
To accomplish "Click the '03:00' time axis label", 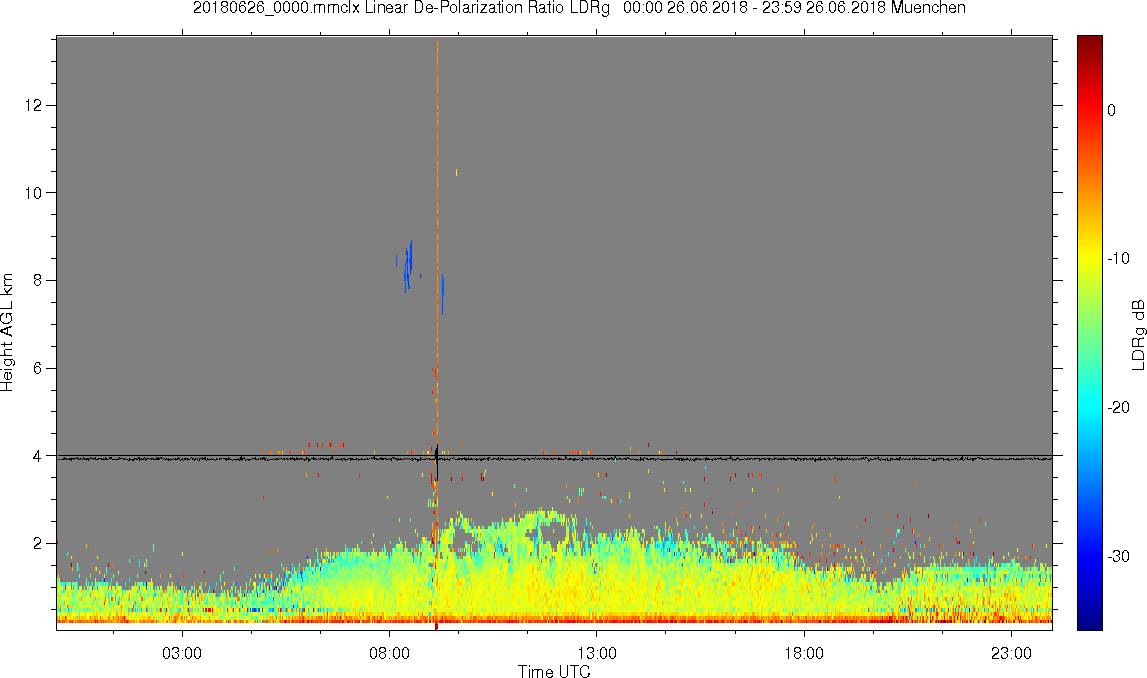I will [181, 653].
